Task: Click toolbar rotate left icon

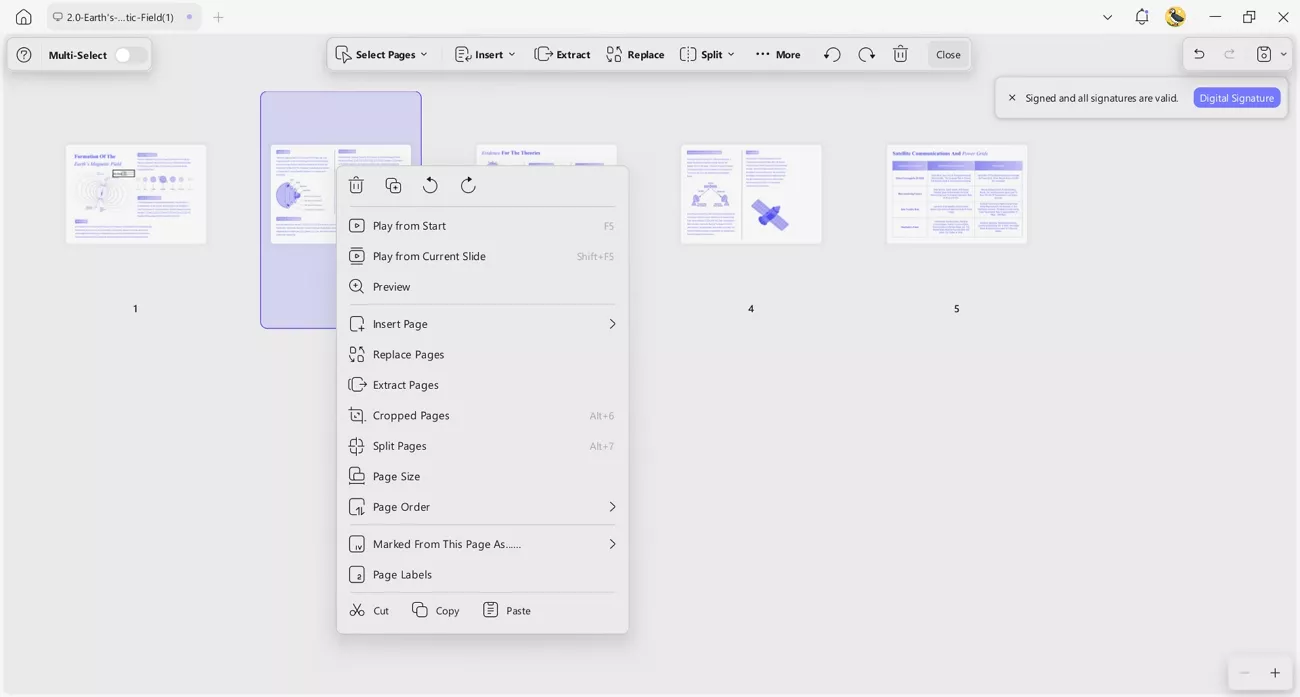Action: click(x=832, y=54)
